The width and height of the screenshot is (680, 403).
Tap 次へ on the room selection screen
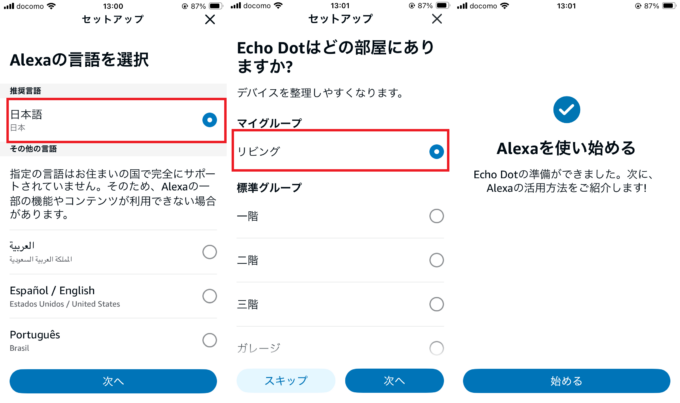[x=394, y=380]
